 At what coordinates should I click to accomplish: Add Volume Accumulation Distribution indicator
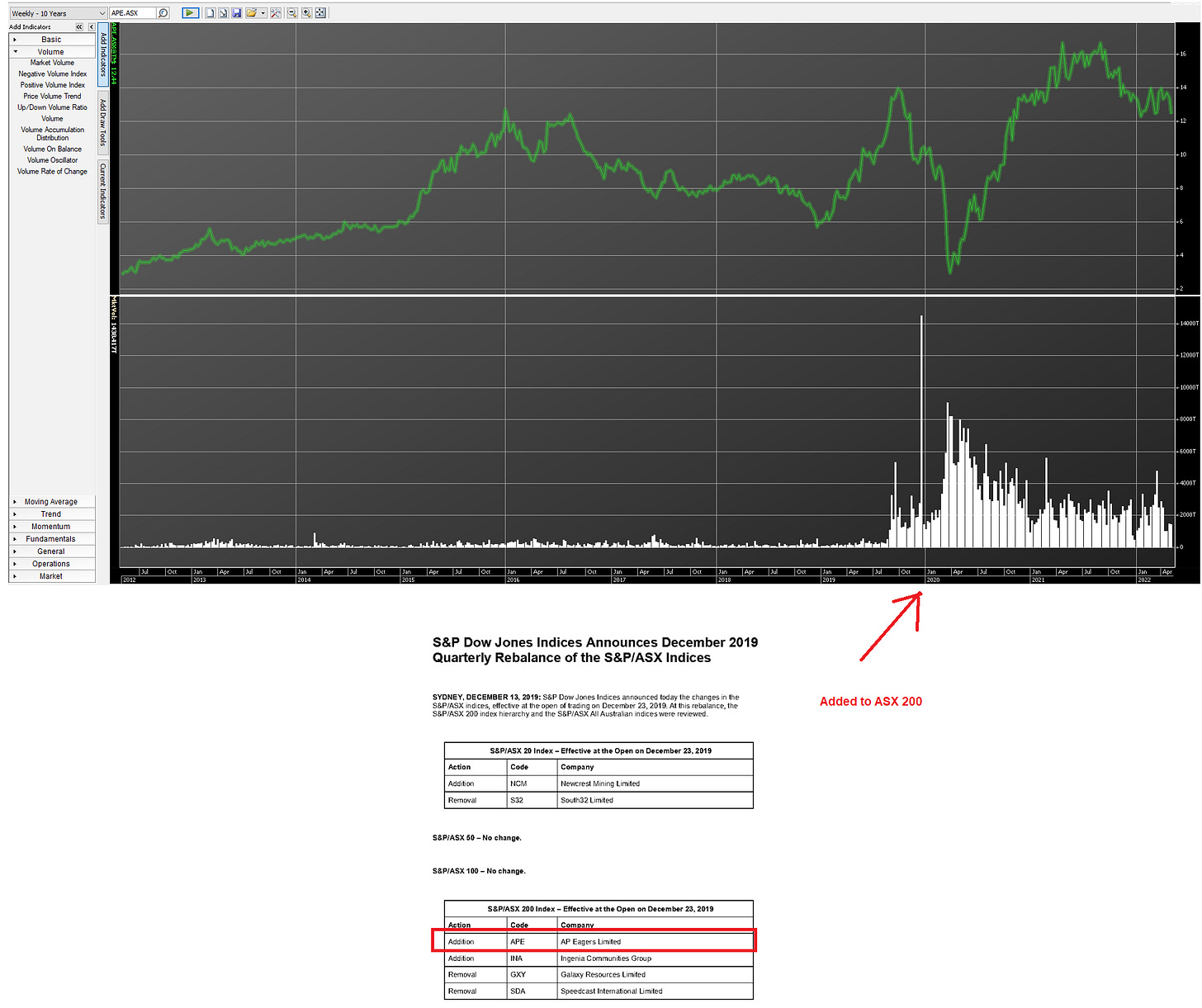52,134
